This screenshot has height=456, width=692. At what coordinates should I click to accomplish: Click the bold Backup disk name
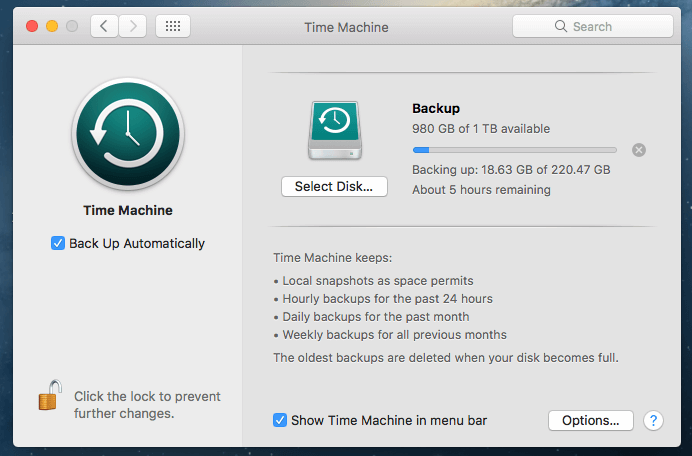point(436,108)
